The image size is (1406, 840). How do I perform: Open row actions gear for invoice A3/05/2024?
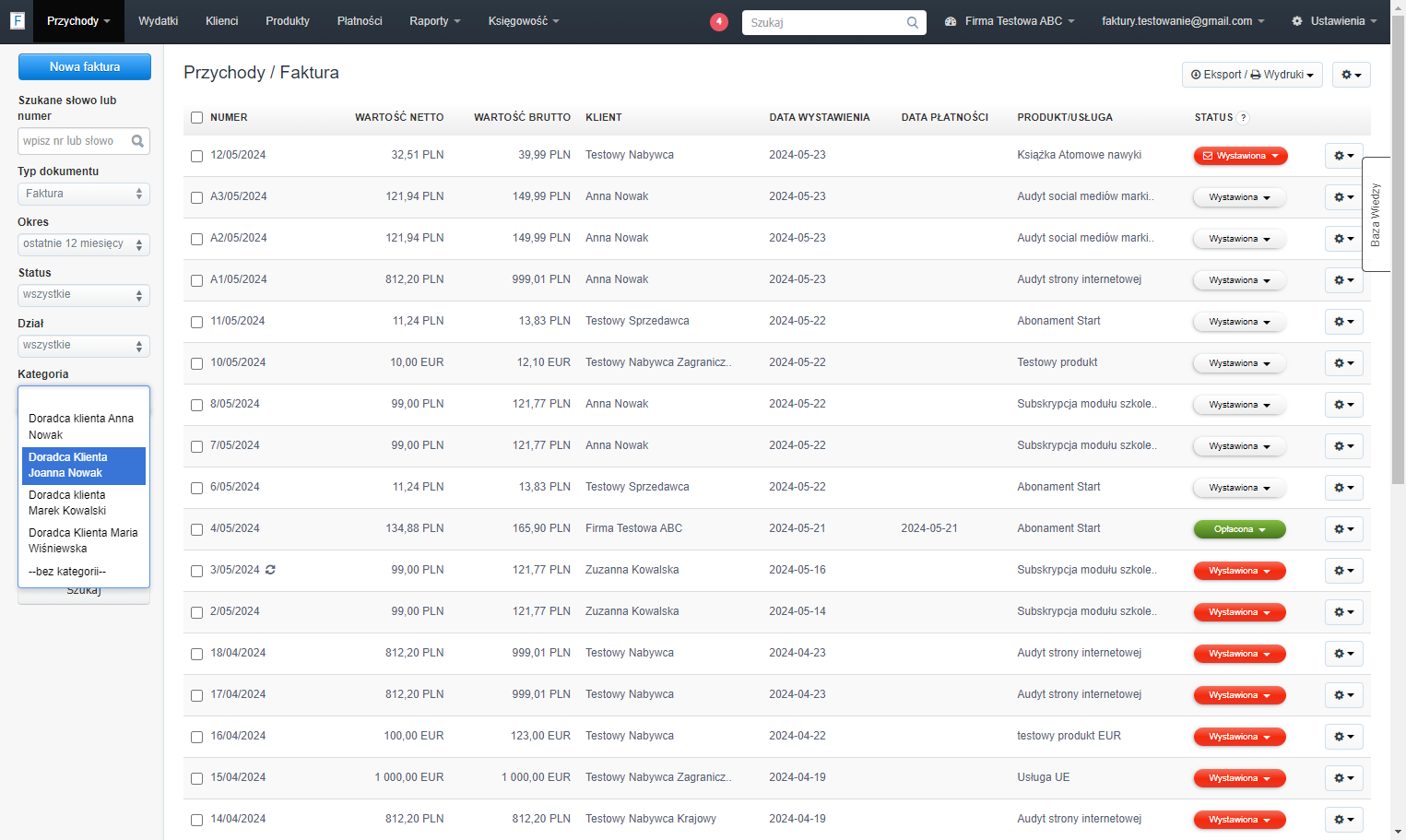pos(1344,197)
